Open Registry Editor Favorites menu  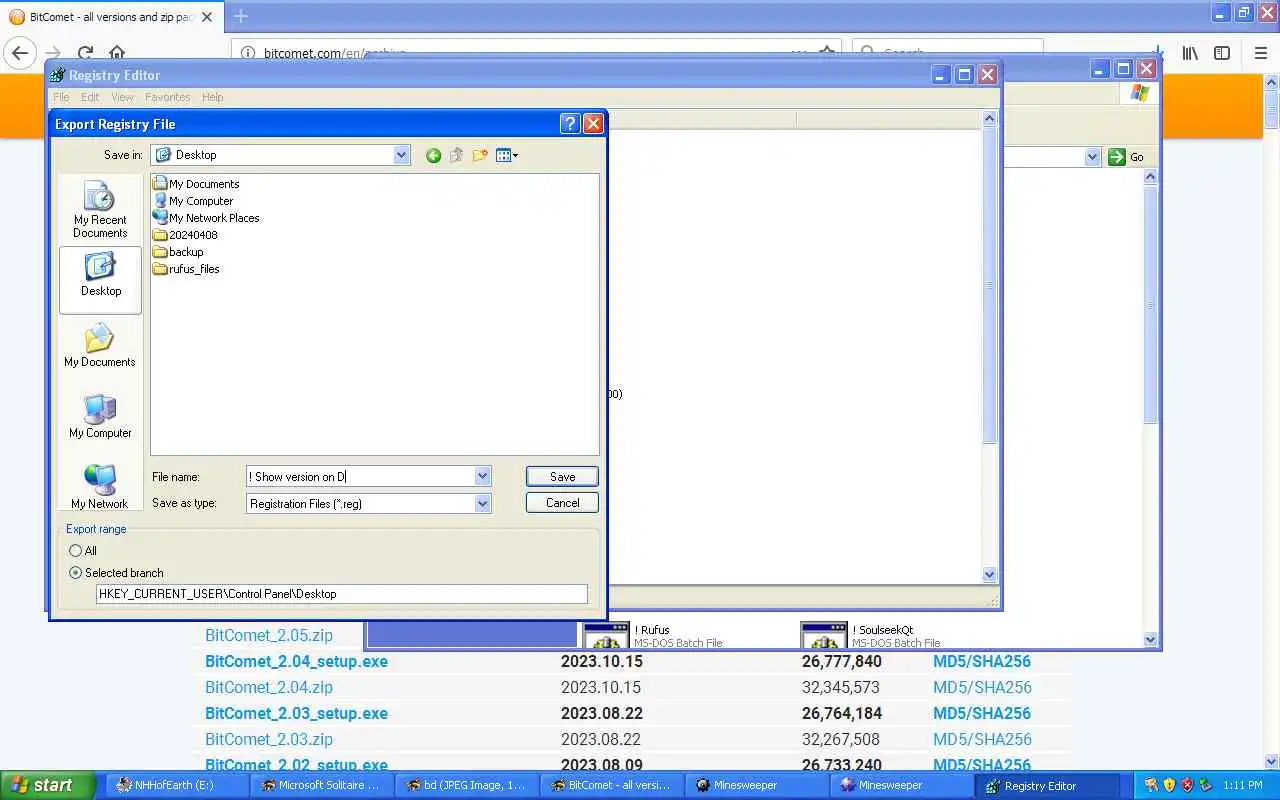pyautogui.click(x=167, y=97)
